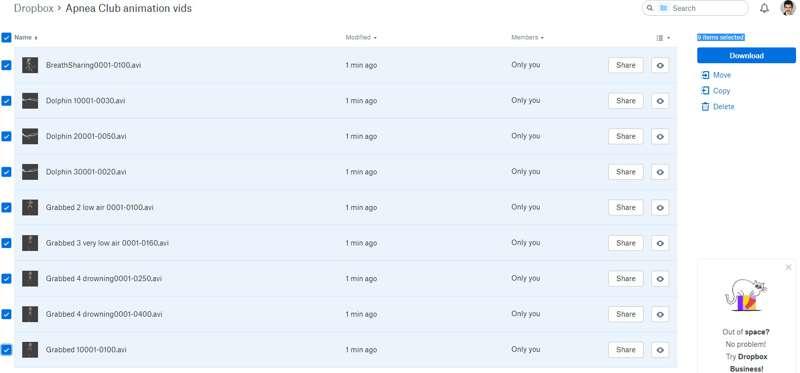Screen dimensions: 800x373
Task: Uncheck Grabbed 2 low air checkbox
Action: [x=6, y=208]
